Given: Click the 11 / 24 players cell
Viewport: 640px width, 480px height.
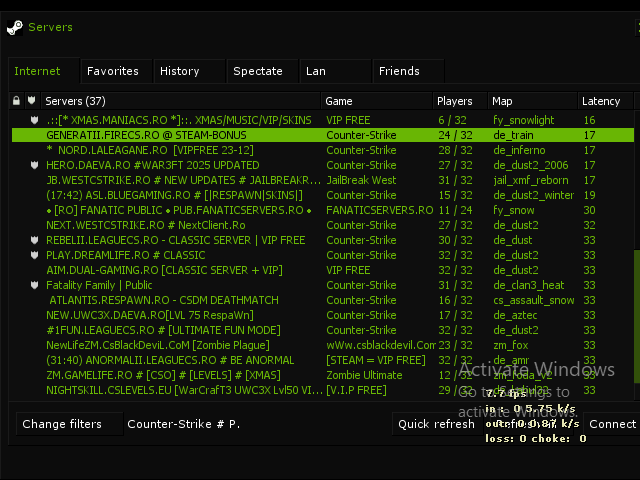Looking at the screenshot, I should tap(455, 210).
